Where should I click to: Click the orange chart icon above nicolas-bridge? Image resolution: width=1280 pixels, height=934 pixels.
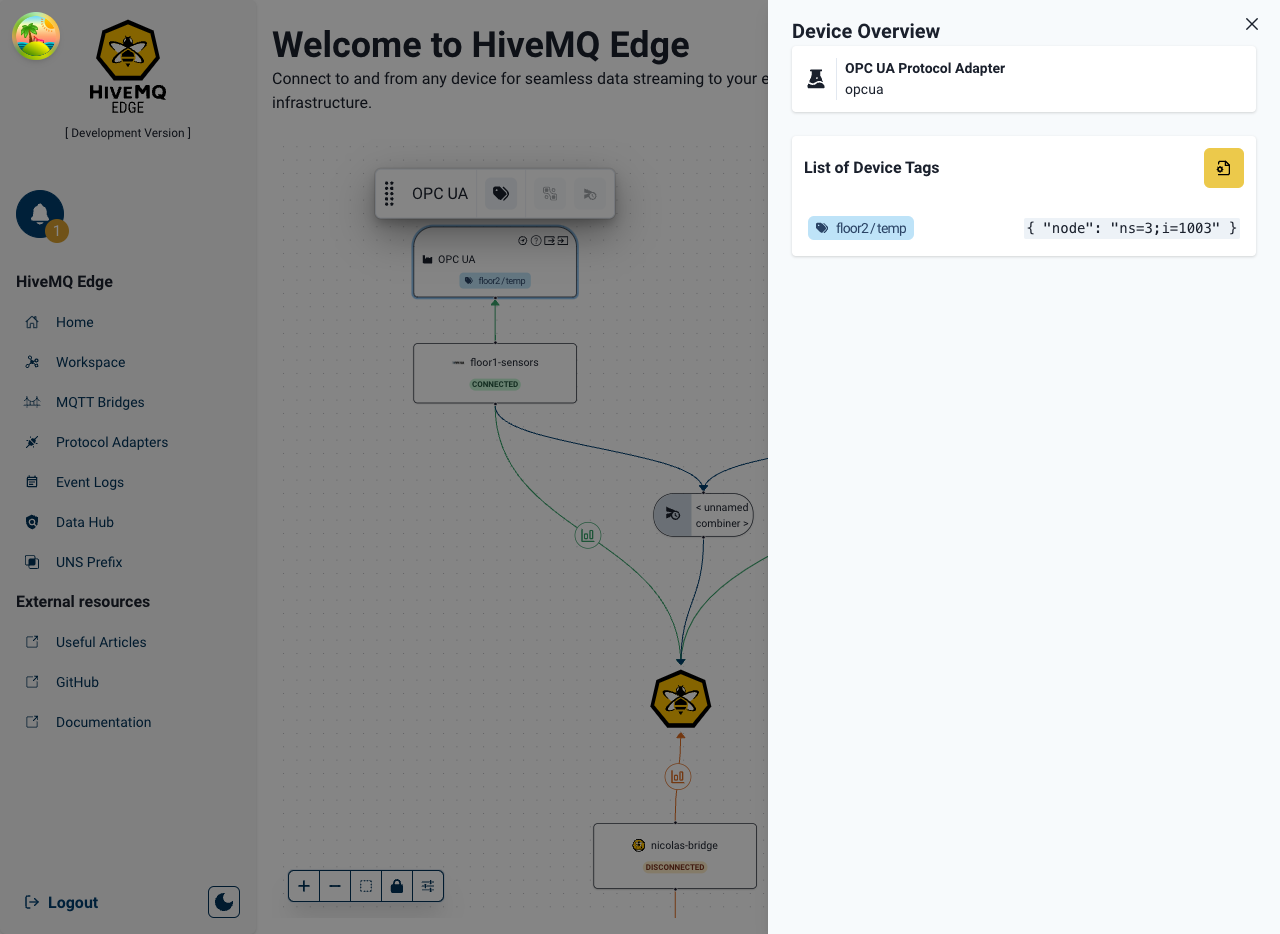click(678, 776)
